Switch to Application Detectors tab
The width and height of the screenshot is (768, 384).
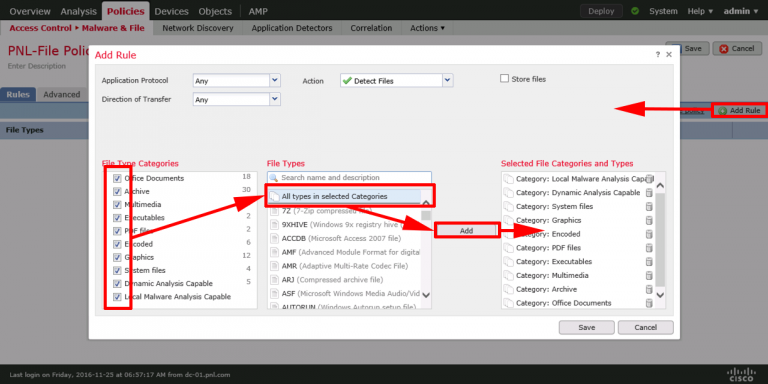[292, 28]
